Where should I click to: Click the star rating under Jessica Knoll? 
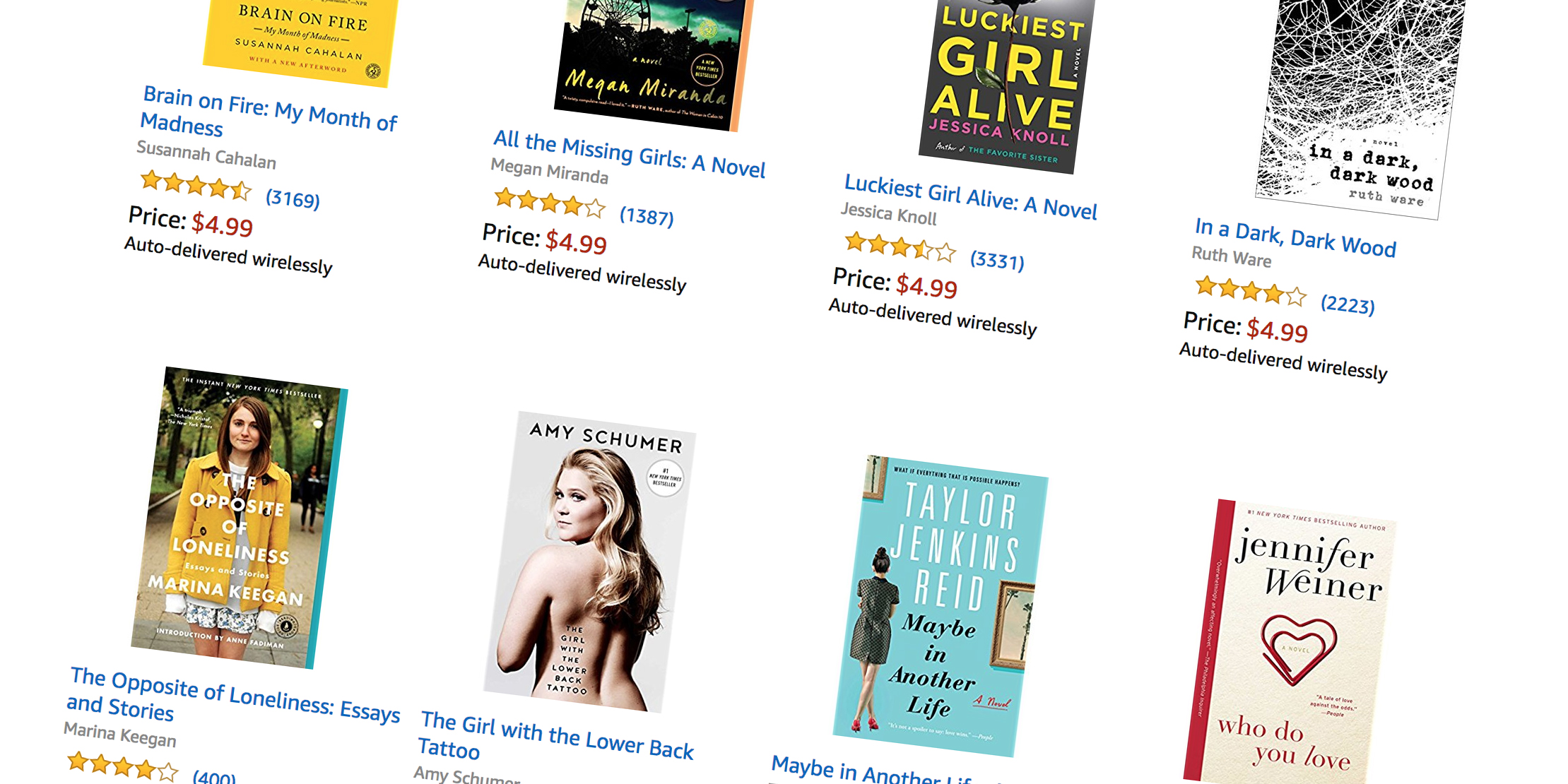(x=900, y=247)
